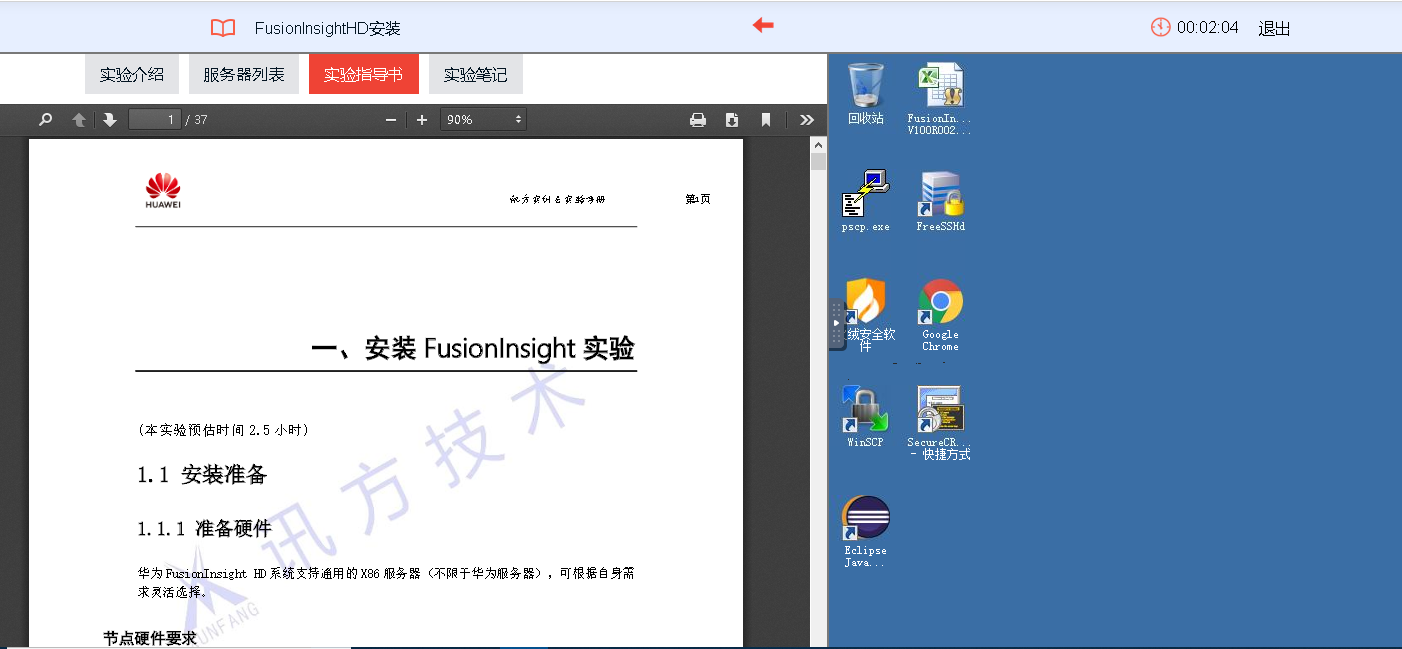Image resolution: width=1402 pixels, height=649 pixels.
Task: Open the zoom level 90% dropdown
Action: pos(483,119)
